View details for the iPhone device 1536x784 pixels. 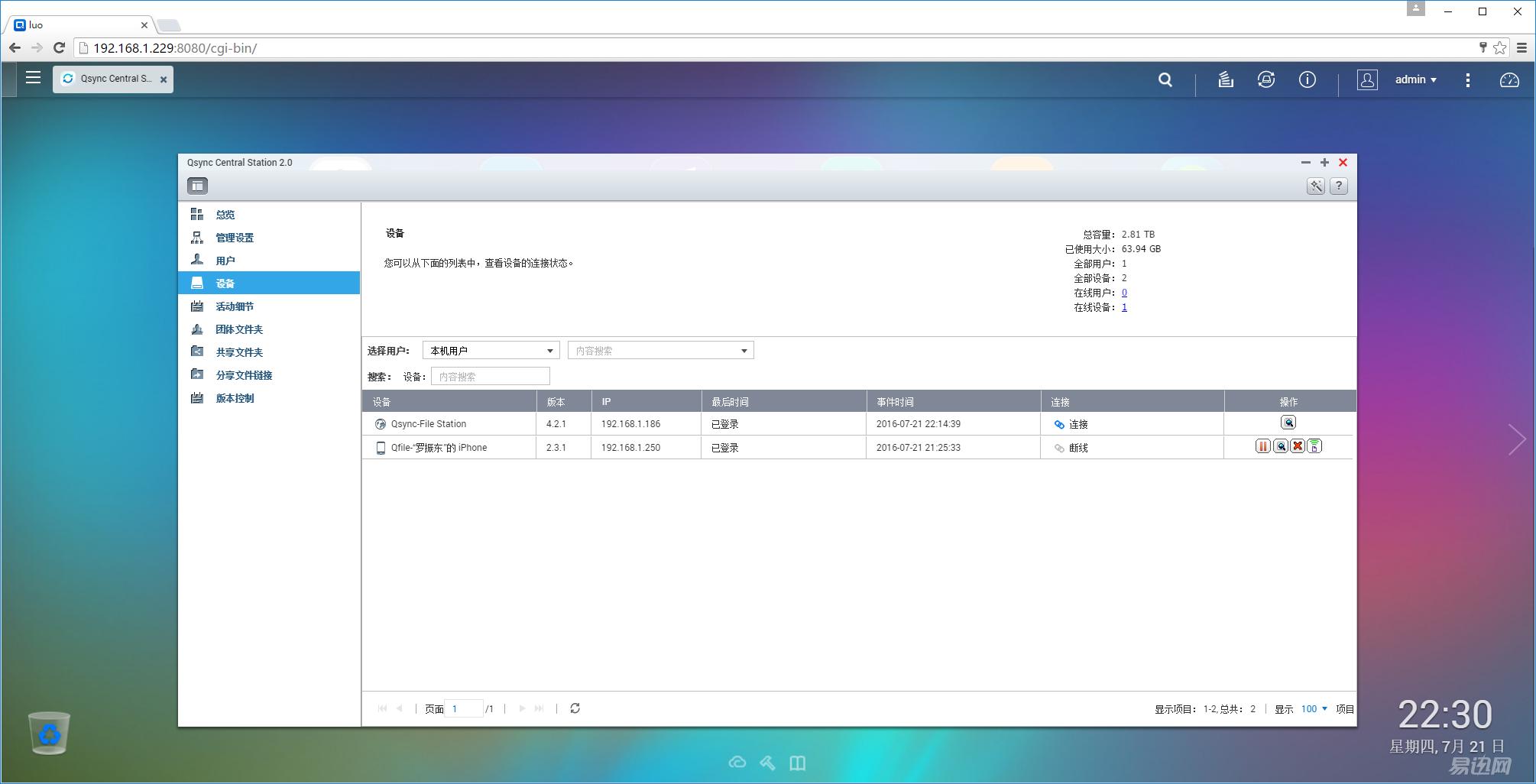(1281, 446)
